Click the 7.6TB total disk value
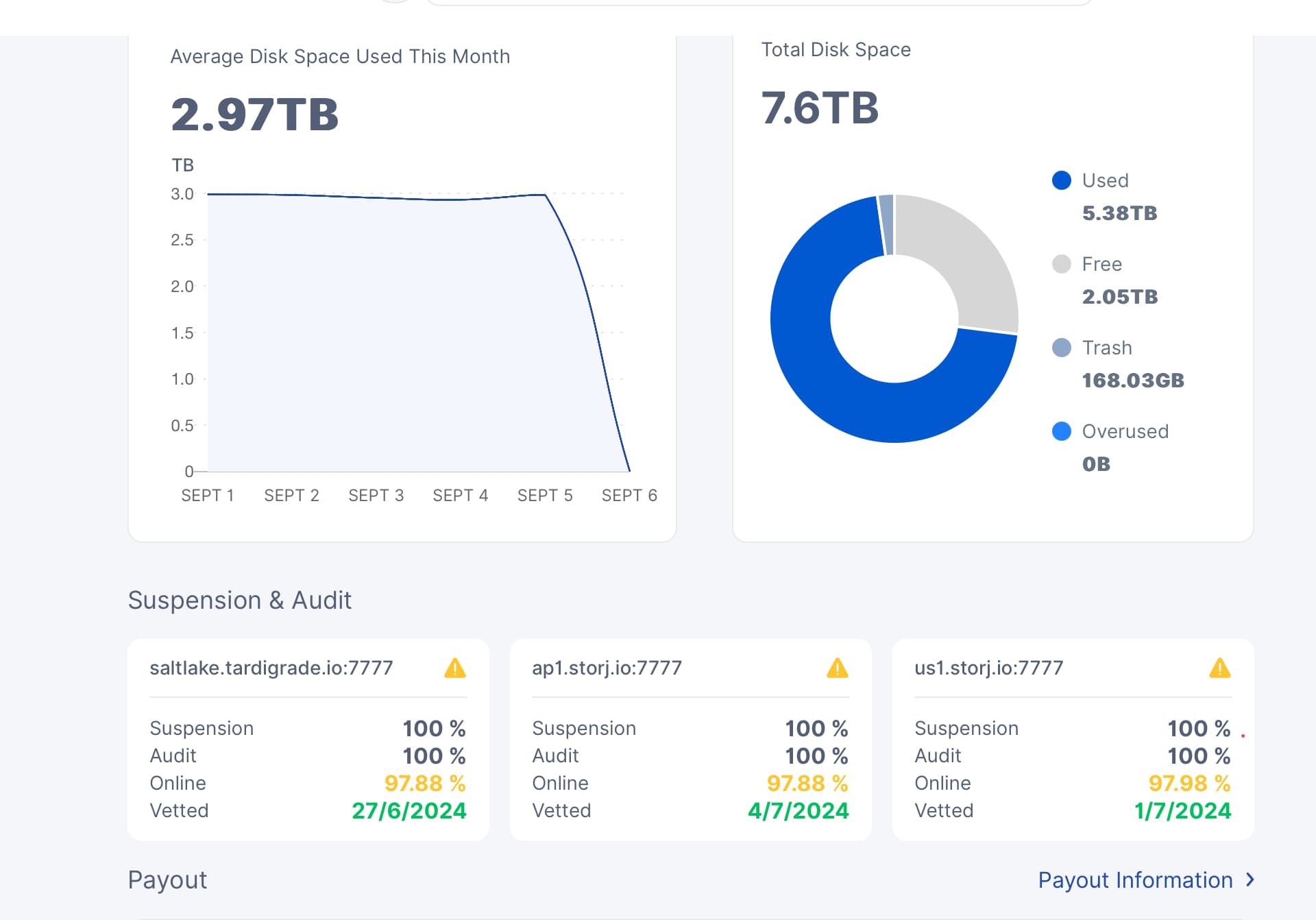Image resolution: width=1316 pixels, height=920 pixels. click(820, 108)
